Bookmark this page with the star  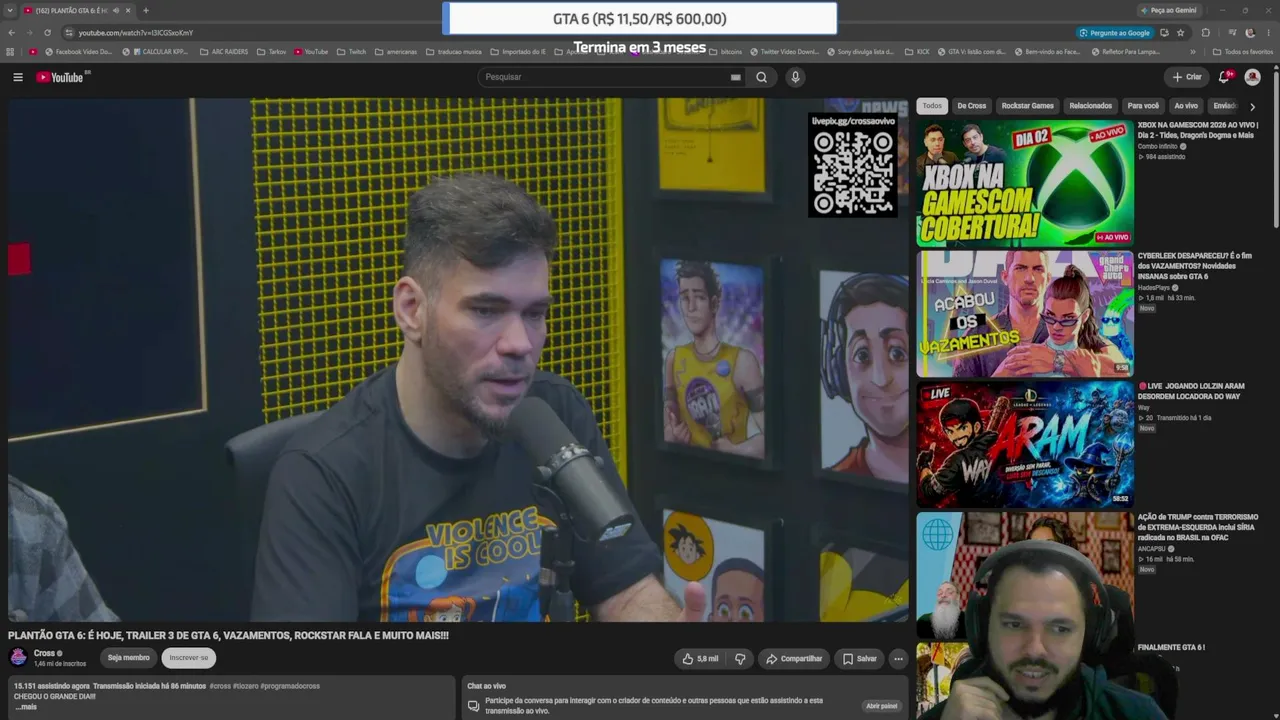1180,33
